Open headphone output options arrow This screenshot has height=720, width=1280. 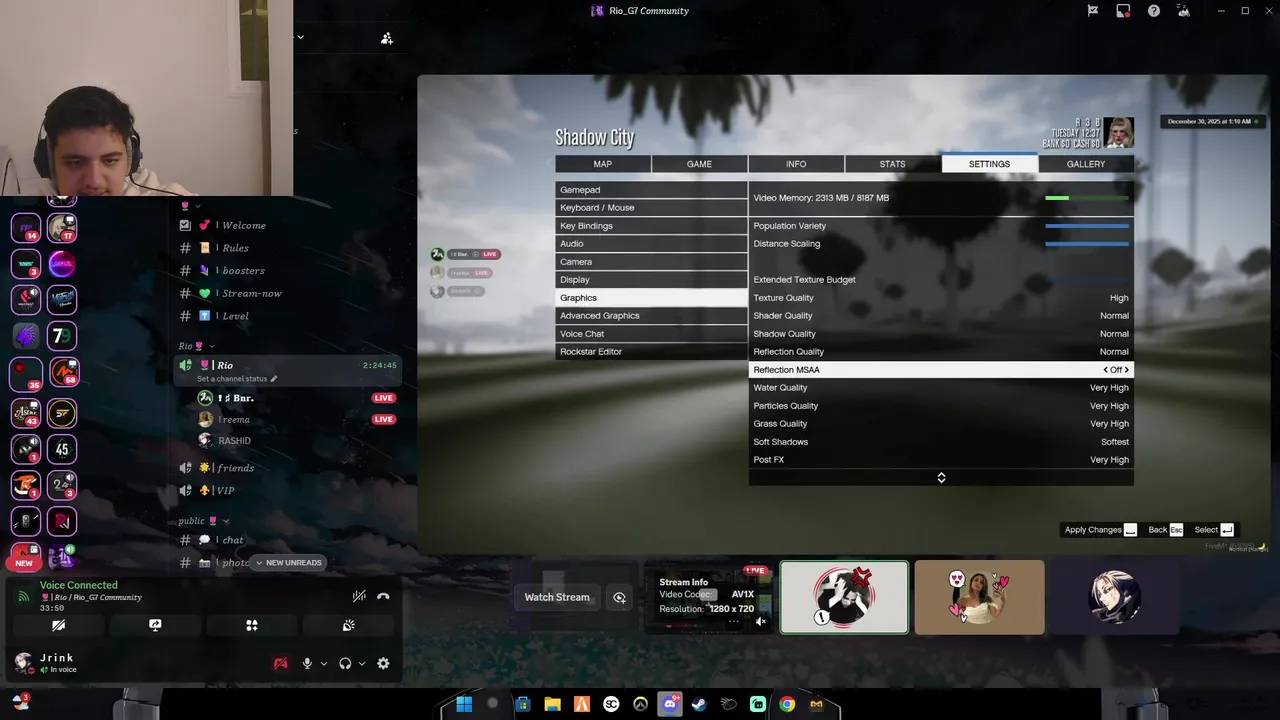click(x=361, y=663)
